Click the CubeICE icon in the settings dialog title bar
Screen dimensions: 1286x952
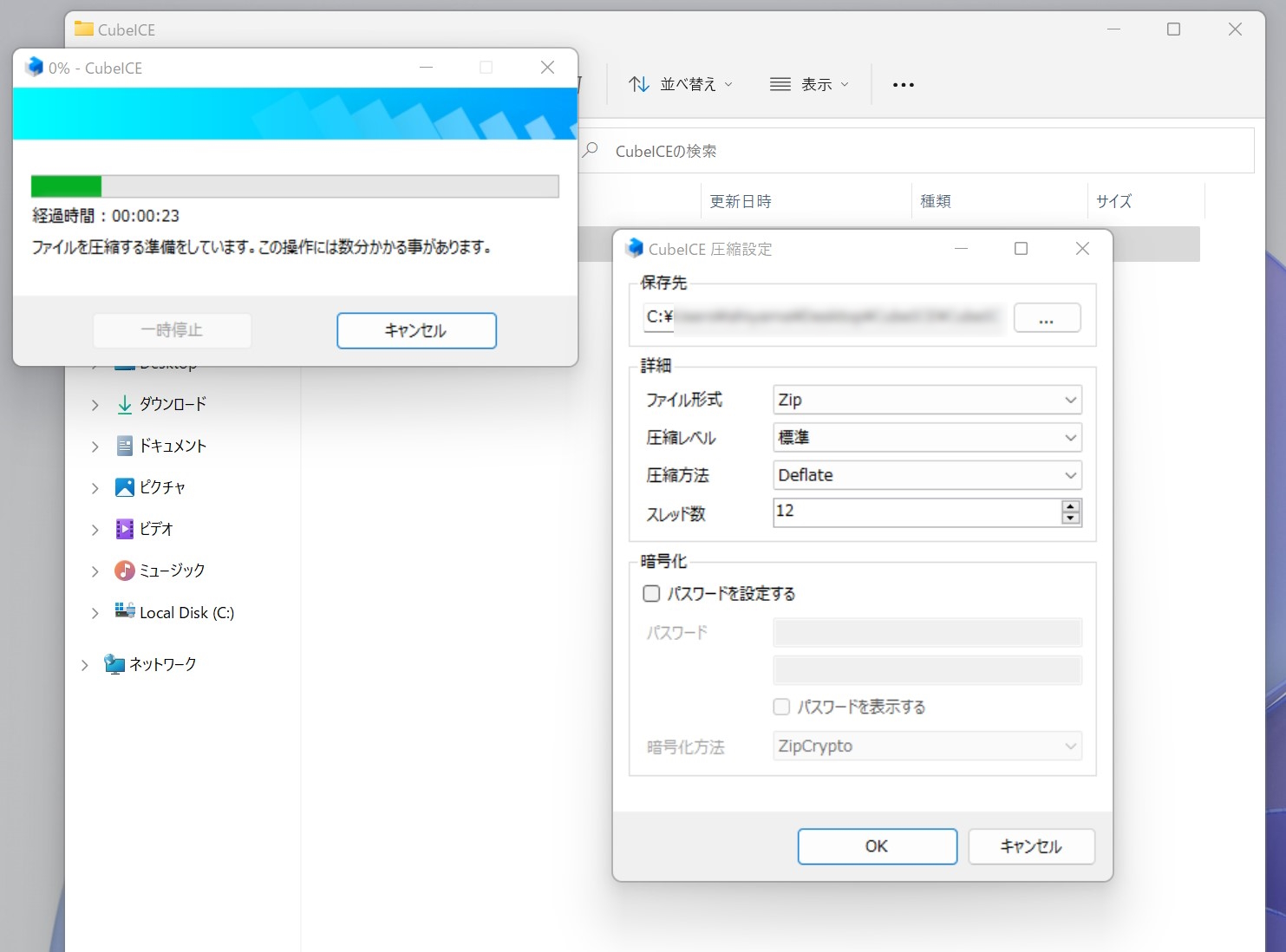(635, 249)
